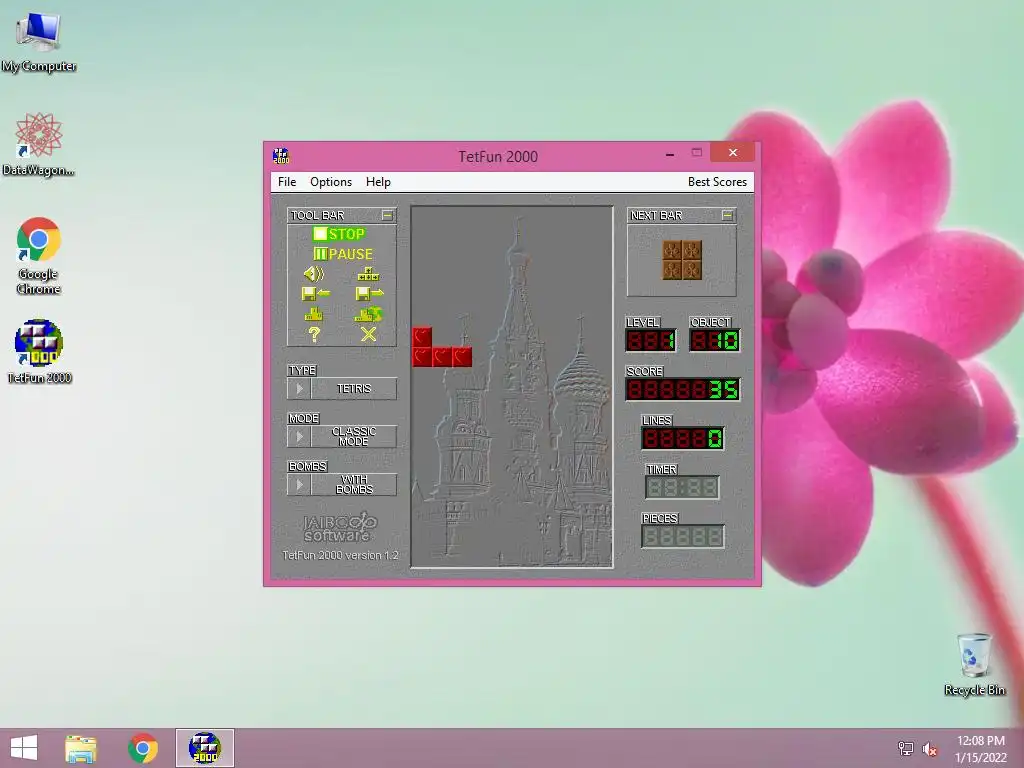Click the question mark help icon
The width and height of the screenshot is (1024, 768).
point(314,334)
